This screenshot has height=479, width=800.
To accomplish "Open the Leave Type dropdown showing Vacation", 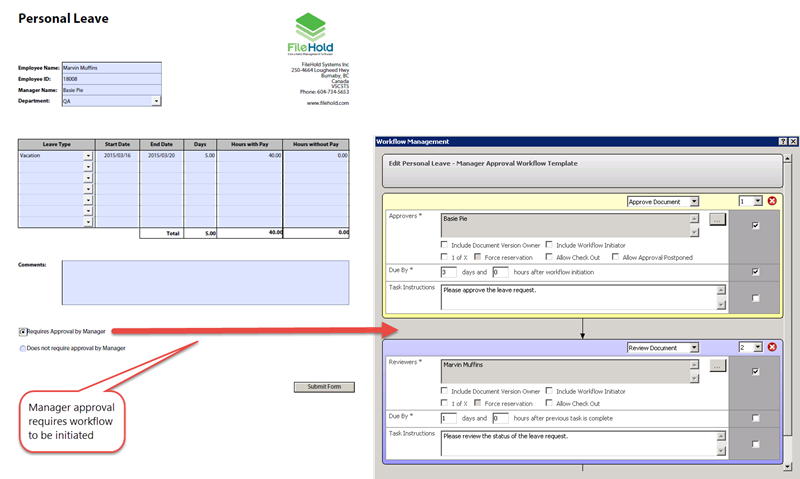I will 88,156.
